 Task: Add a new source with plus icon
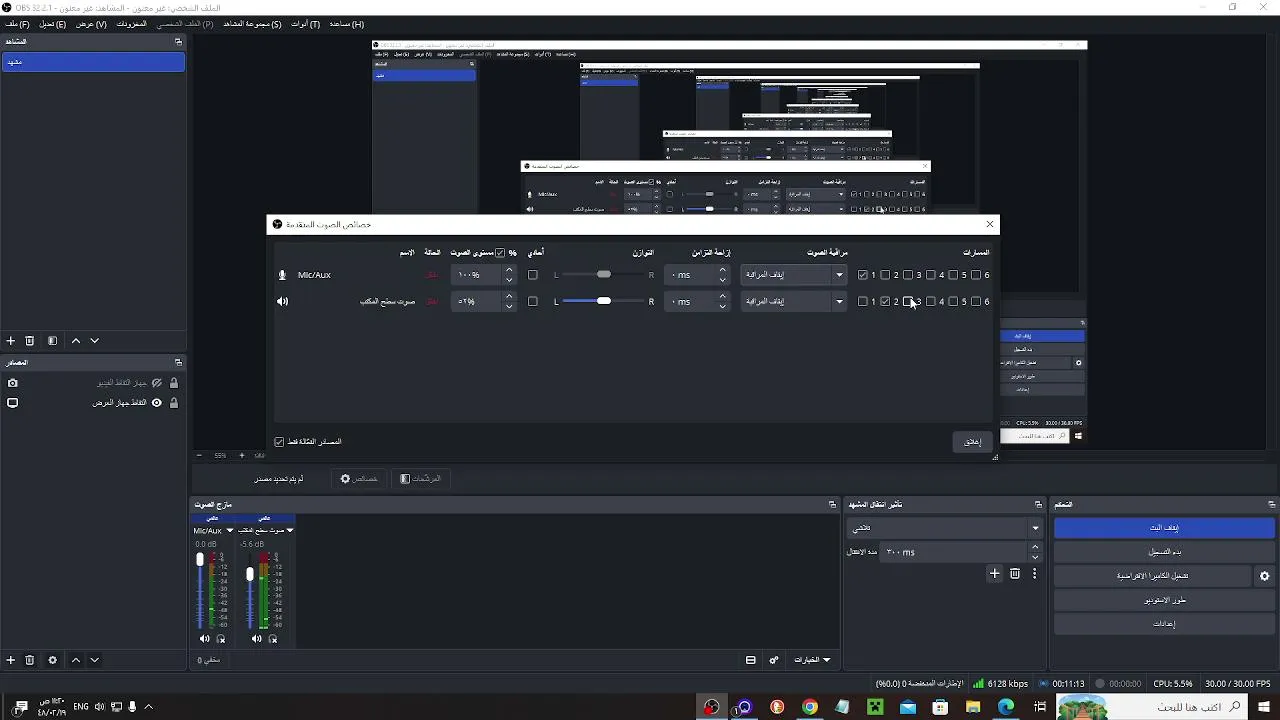[x=11, y=660]
